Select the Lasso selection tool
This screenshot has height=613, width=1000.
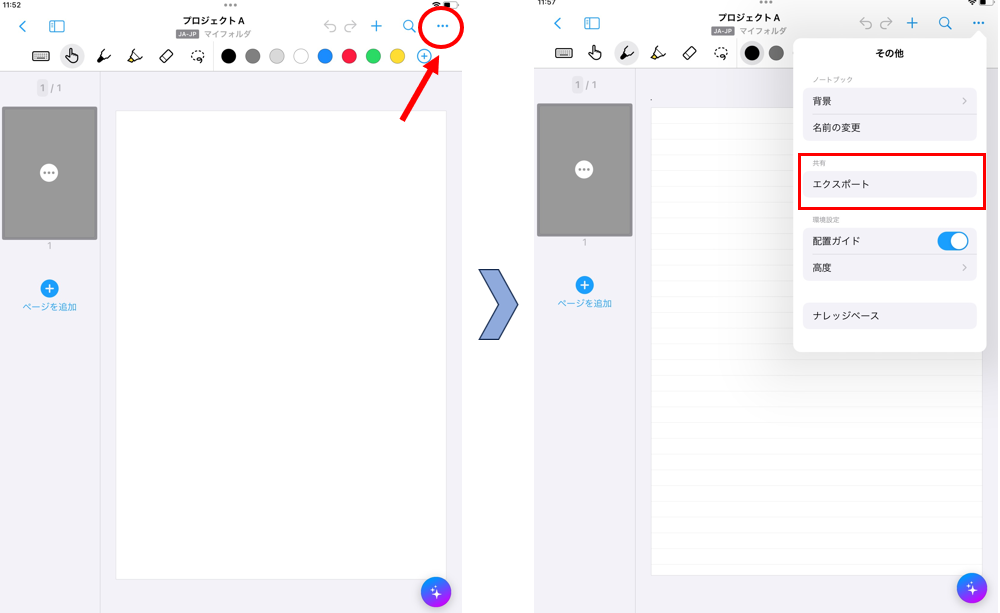pyautogui.click(x=199, y=55)
